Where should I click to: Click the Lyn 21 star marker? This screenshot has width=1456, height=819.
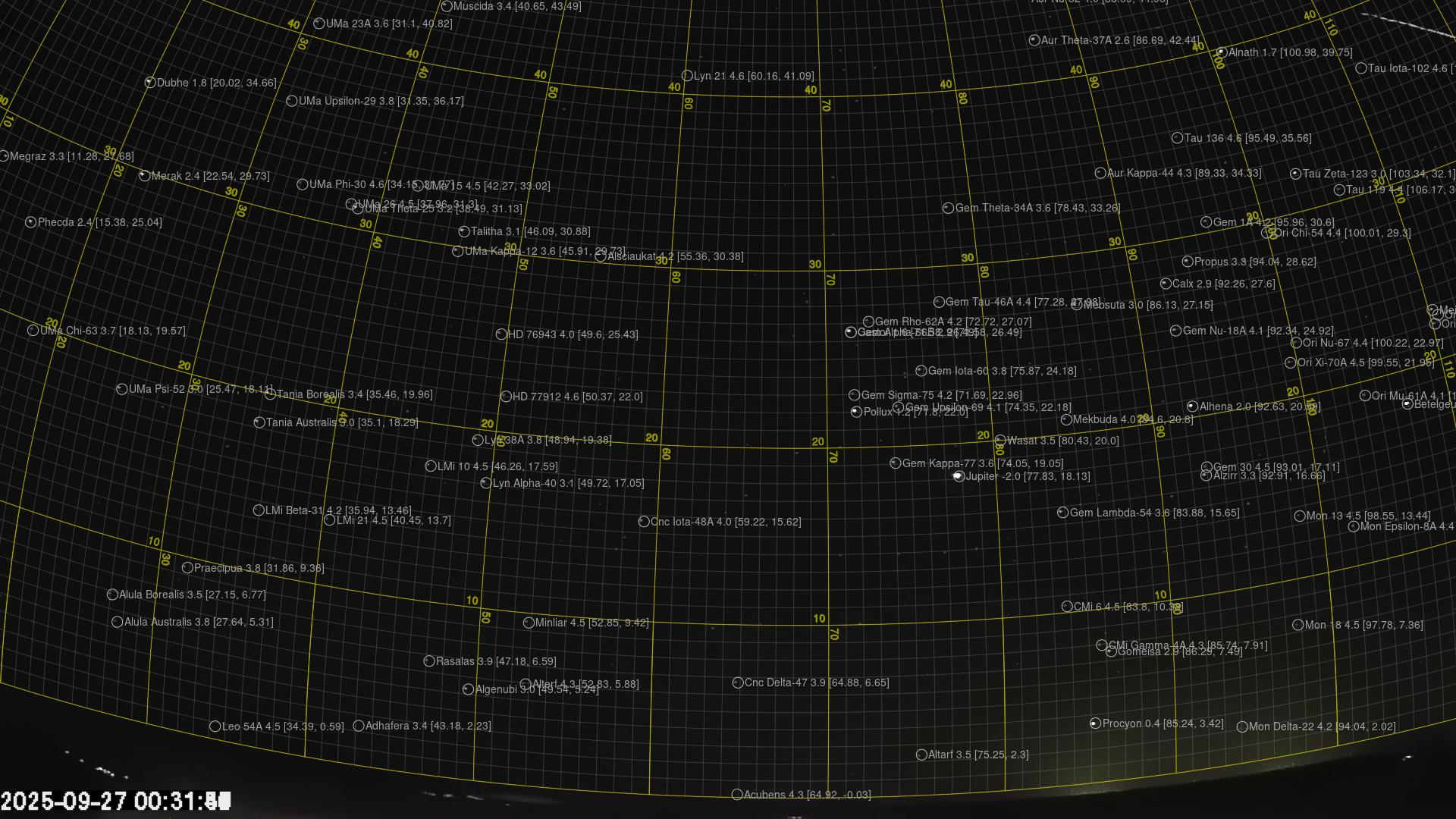pyautogui.click(x=687, y=76)
